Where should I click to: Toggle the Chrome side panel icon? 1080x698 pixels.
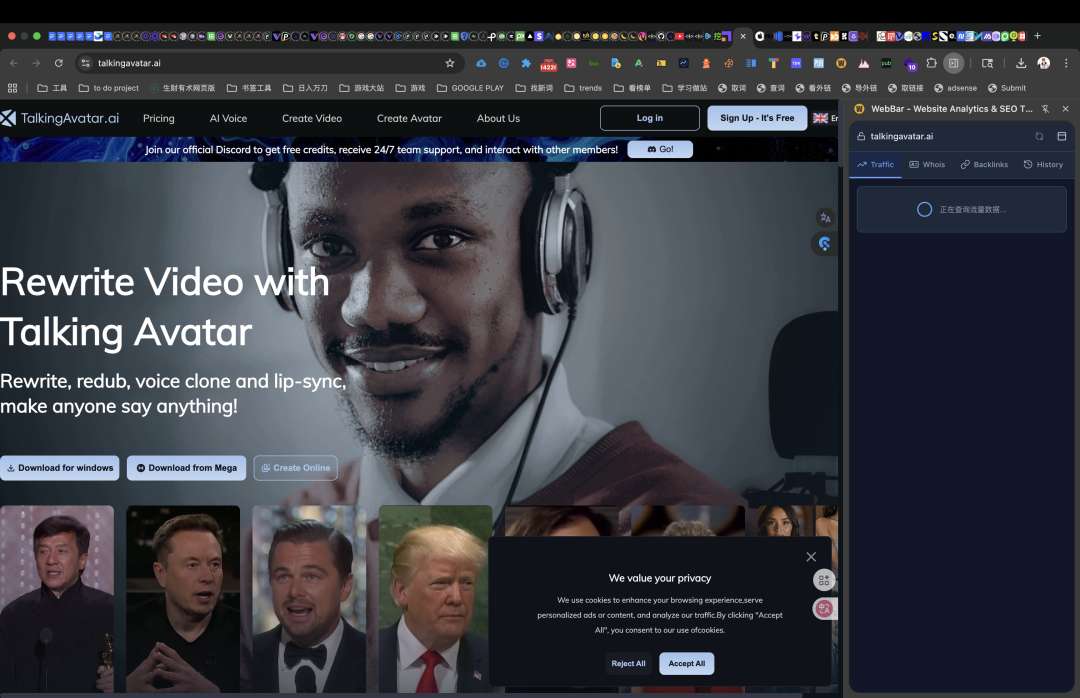(x=953, y=63)
